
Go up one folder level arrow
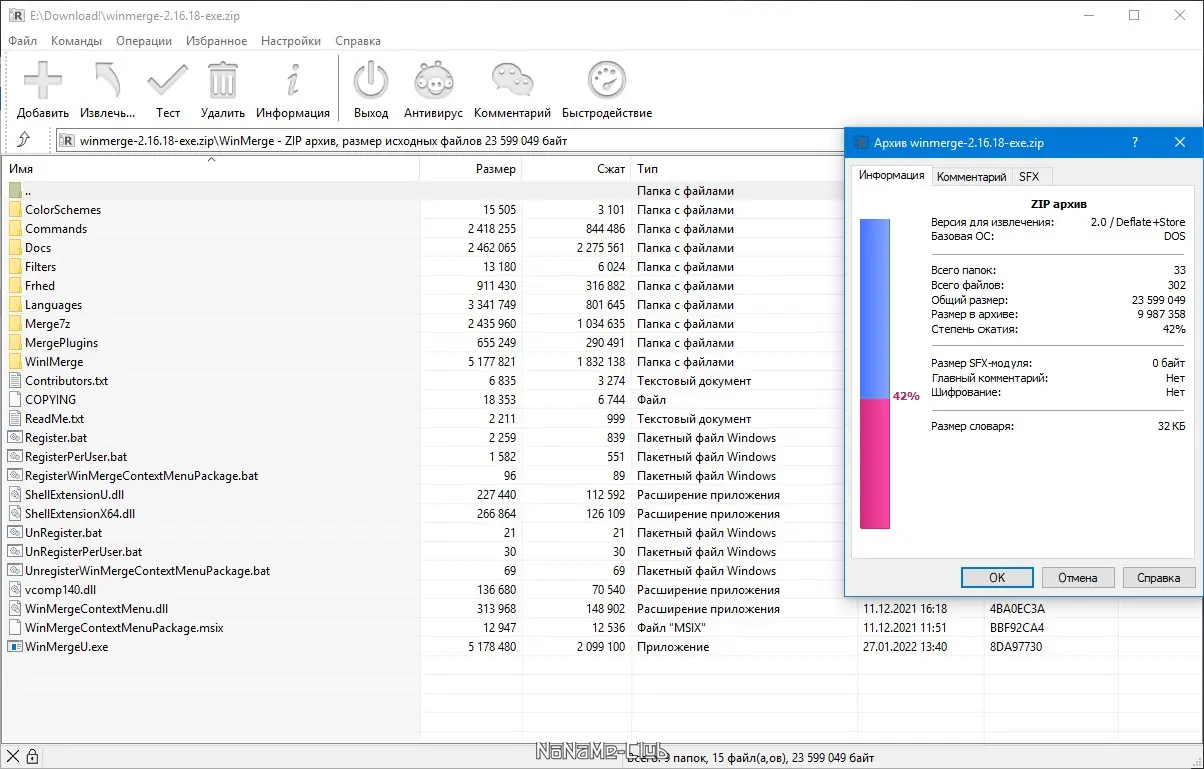(x=24, y=140)
